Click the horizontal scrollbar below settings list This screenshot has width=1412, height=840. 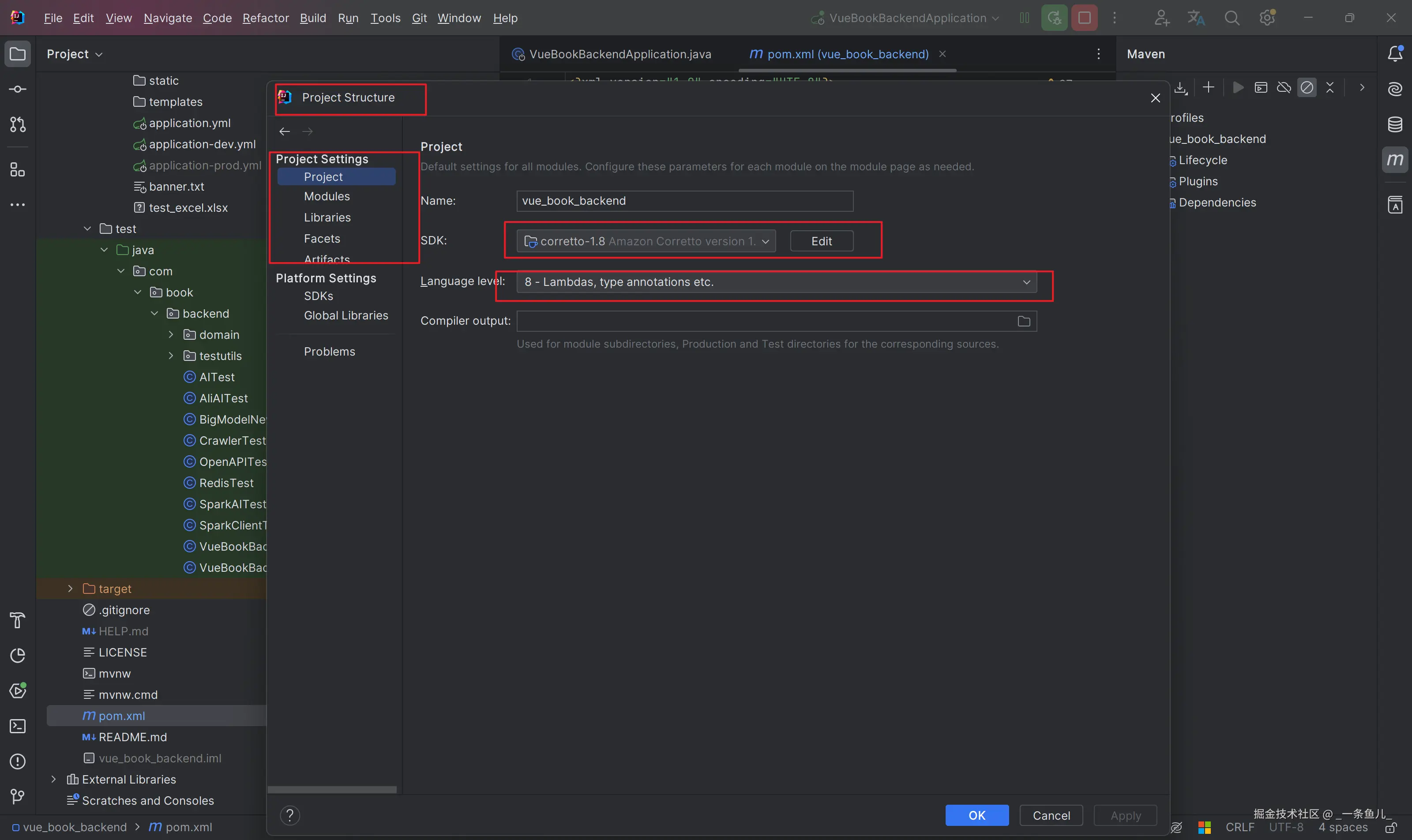[332, 790]
